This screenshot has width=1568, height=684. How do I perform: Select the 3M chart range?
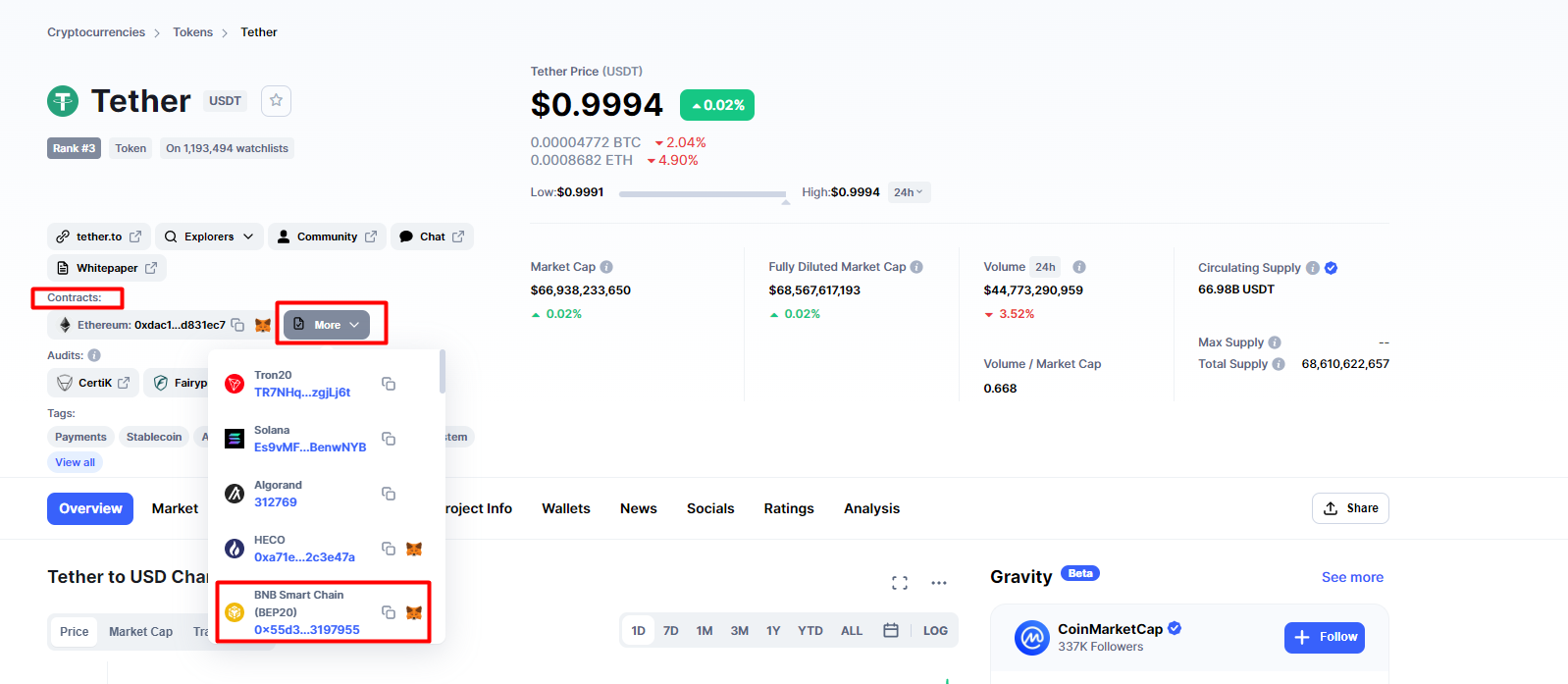(740, 630)
